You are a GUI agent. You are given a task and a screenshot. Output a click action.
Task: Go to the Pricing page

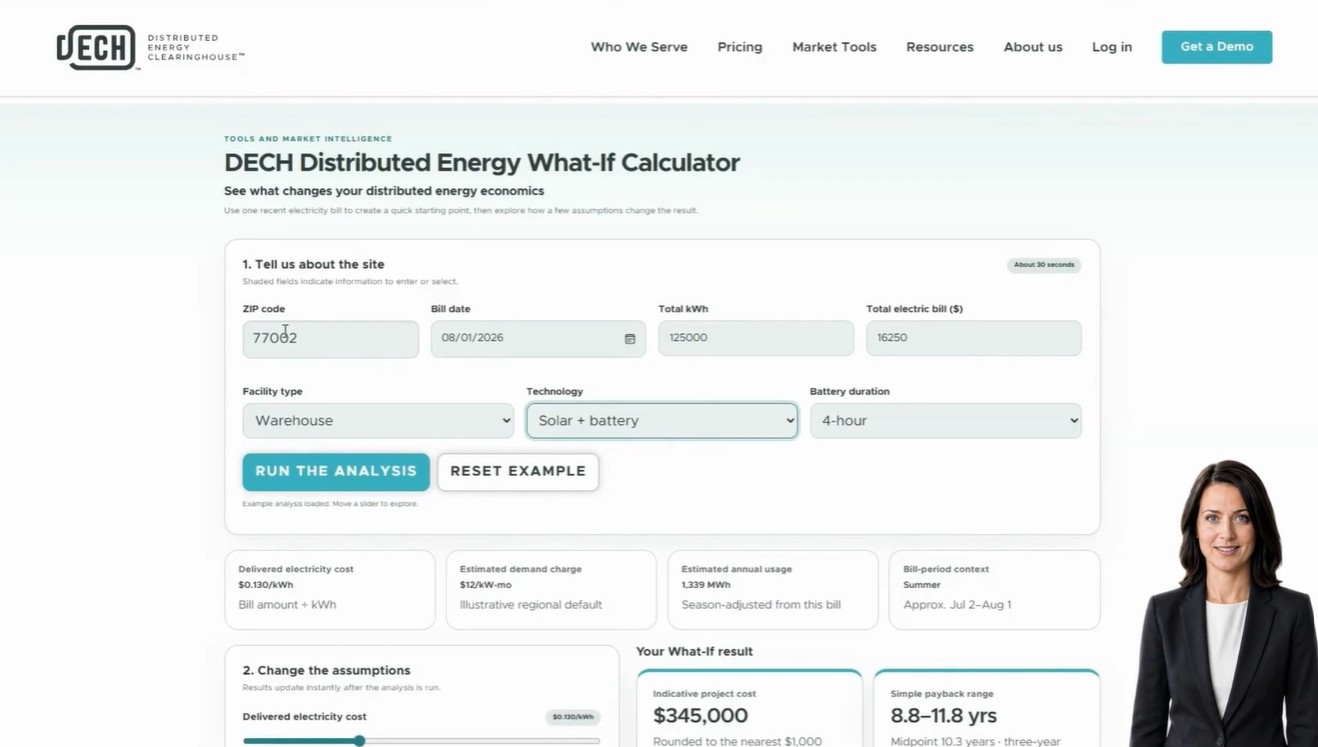coord(740,47)
